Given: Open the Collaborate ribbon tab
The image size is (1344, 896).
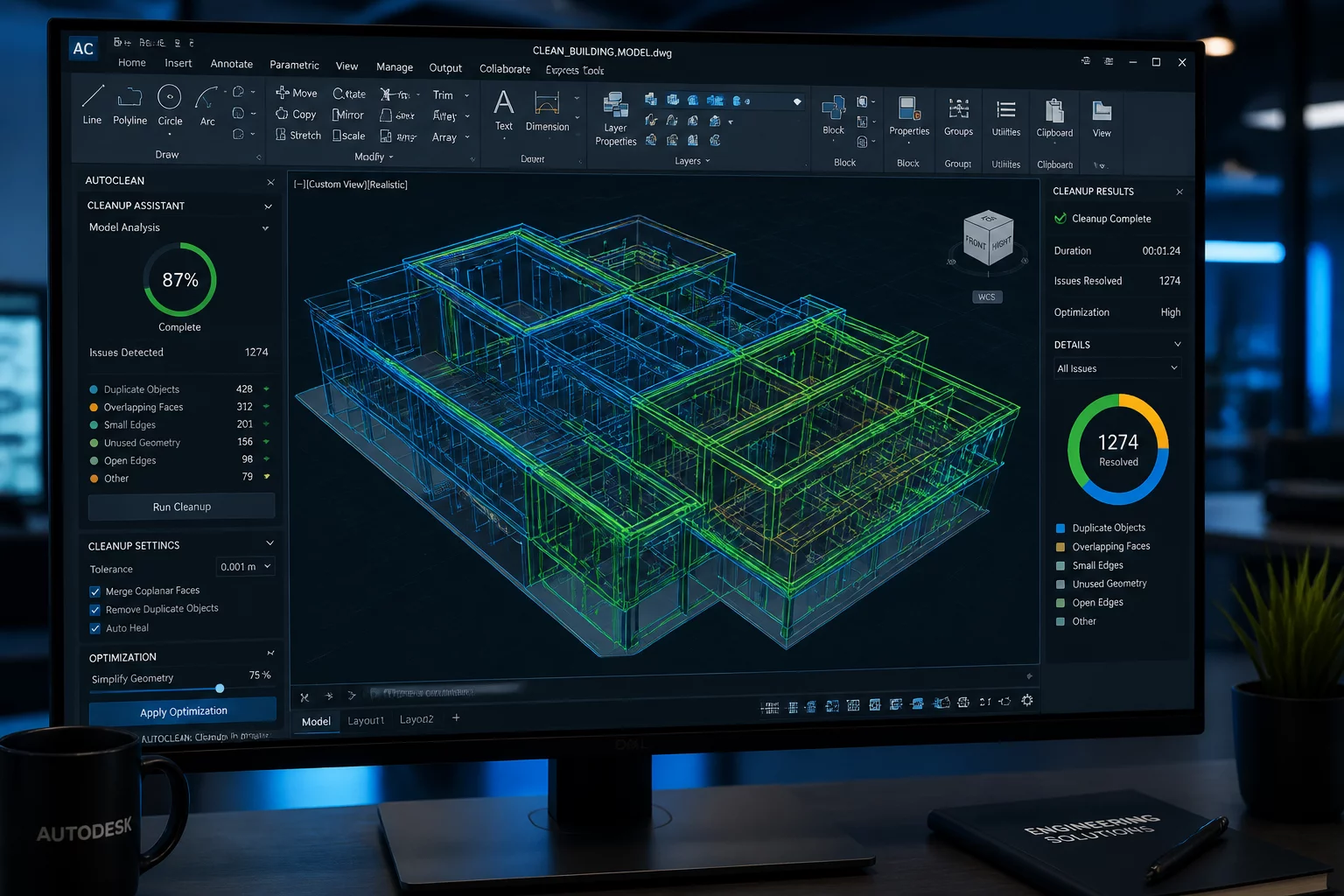Looking at the screenshot, I should pos(505,69).
